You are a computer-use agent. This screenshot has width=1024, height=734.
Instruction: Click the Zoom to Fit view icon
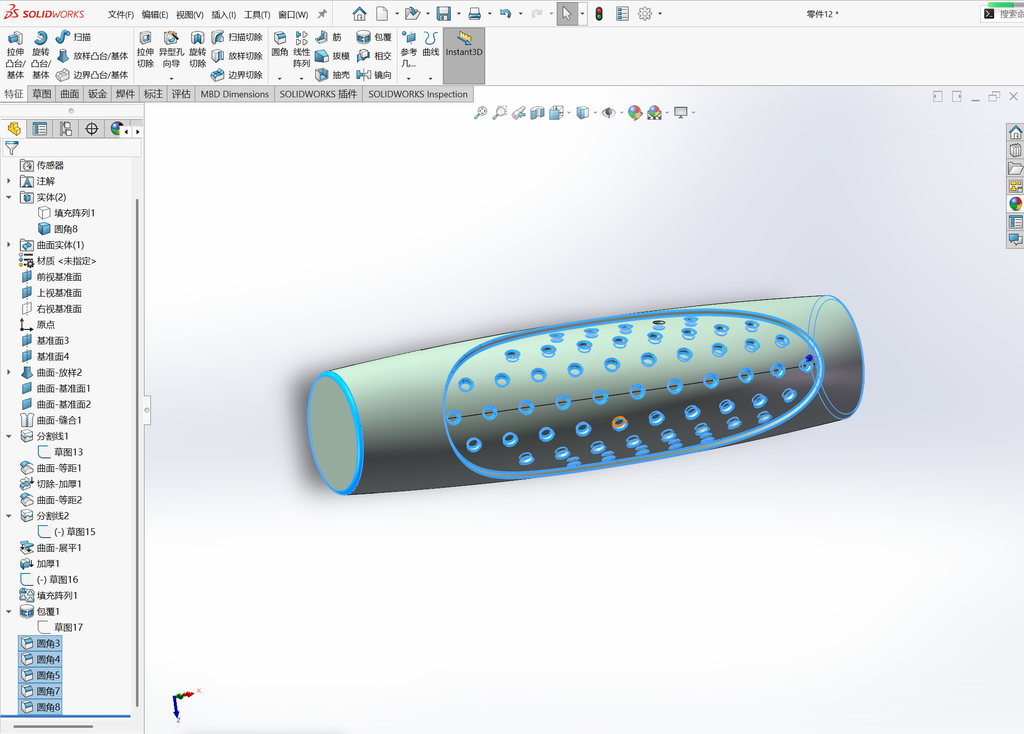pyautogui.click(x=480, y=113)
